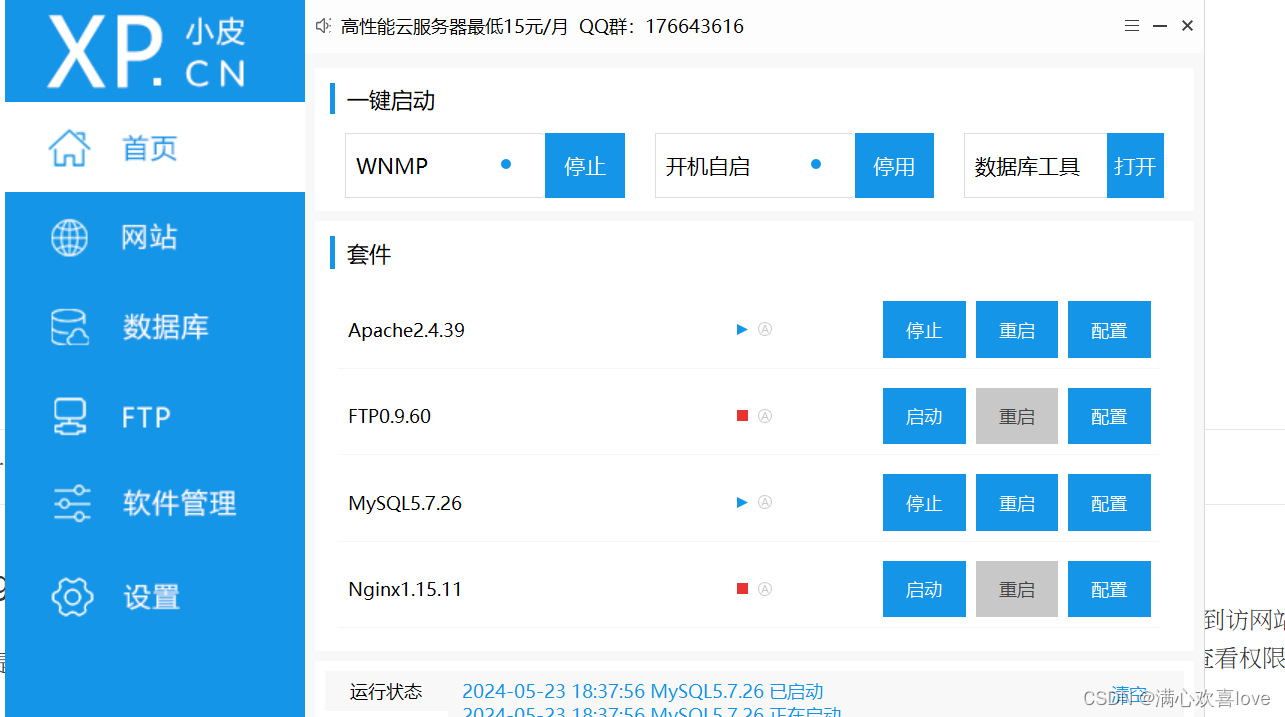
Task: Start the FTP0.9.60 service
Action: click(924, 416)
